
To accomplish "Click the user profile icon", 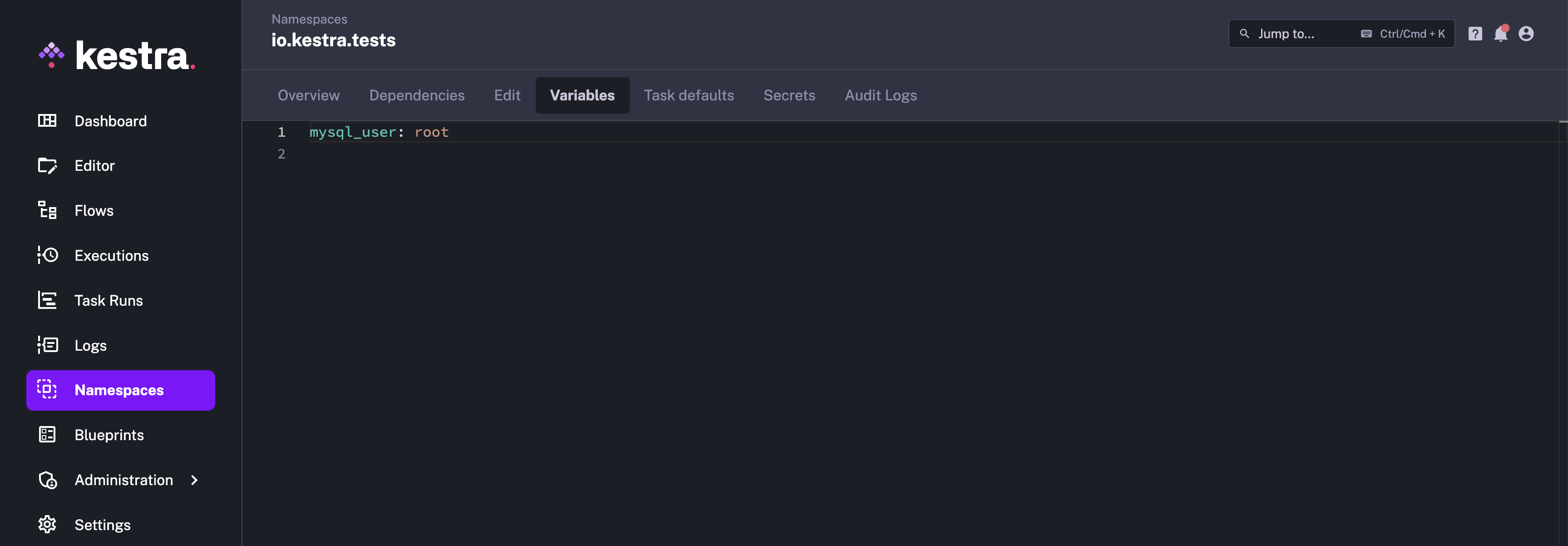I will [x=1527, y=34].
